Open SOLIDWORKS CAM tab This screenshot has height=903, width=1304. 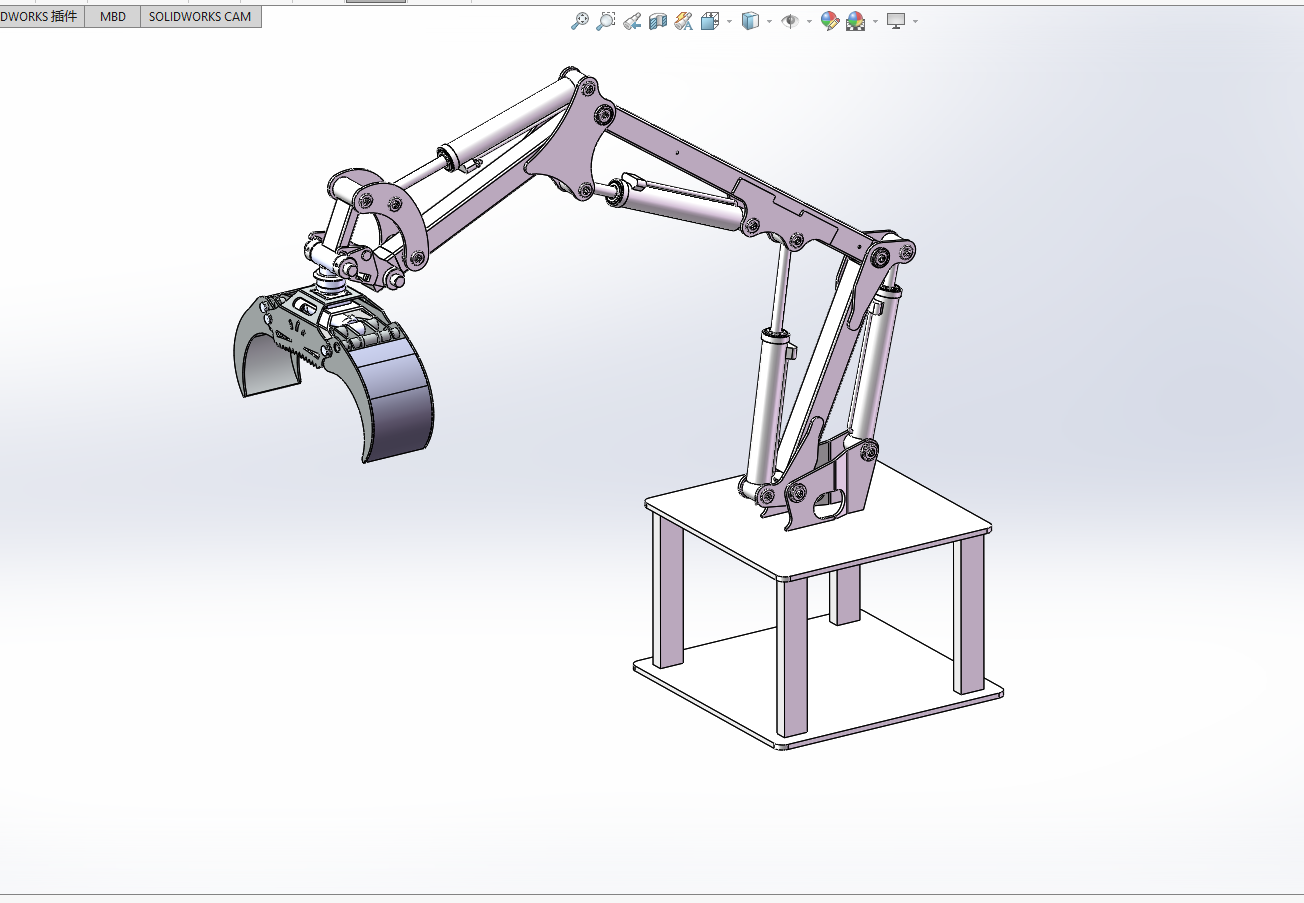point(200,17)
